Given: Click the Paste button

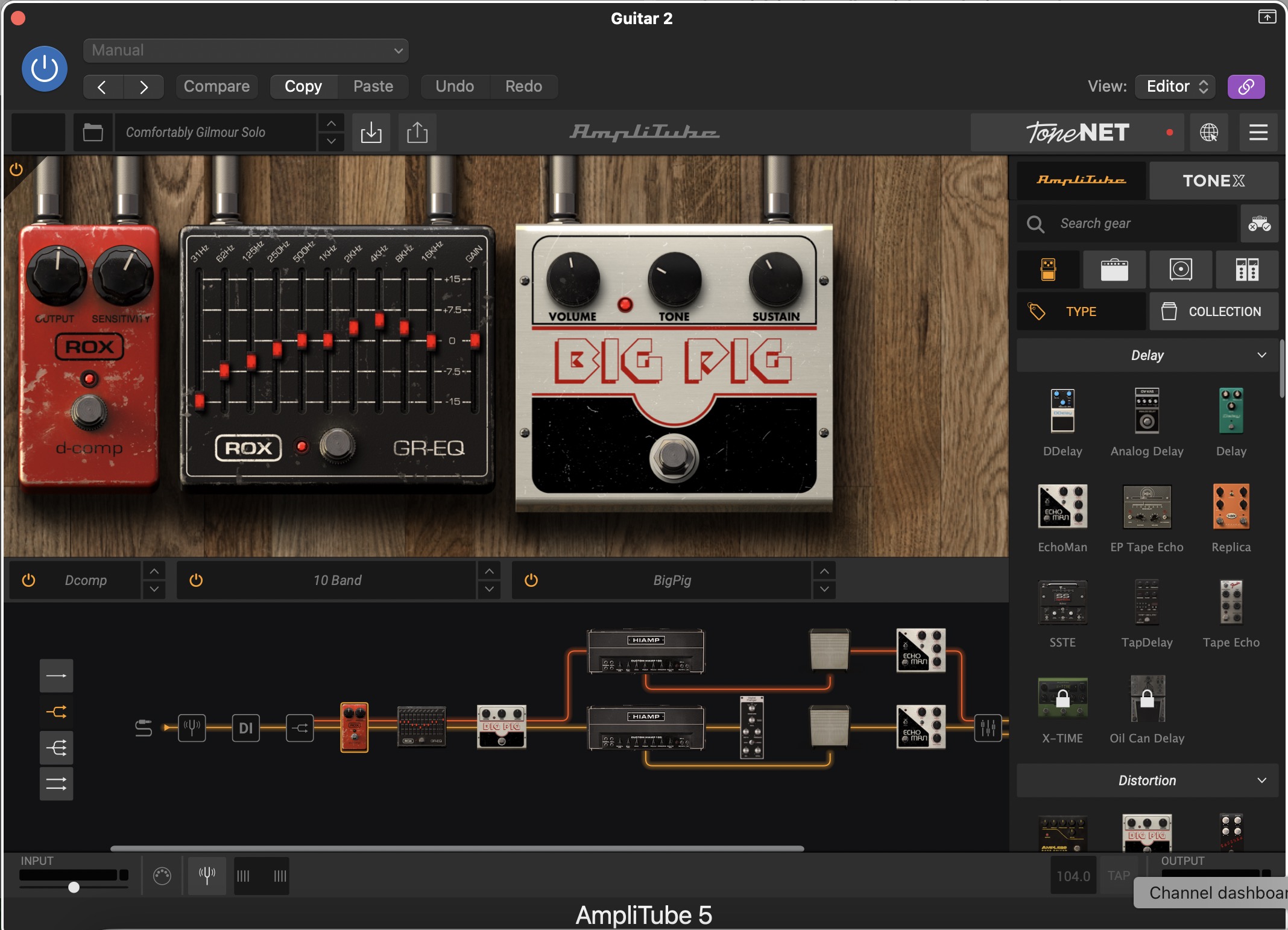Looking at the screenshot, I should (373, 87).
